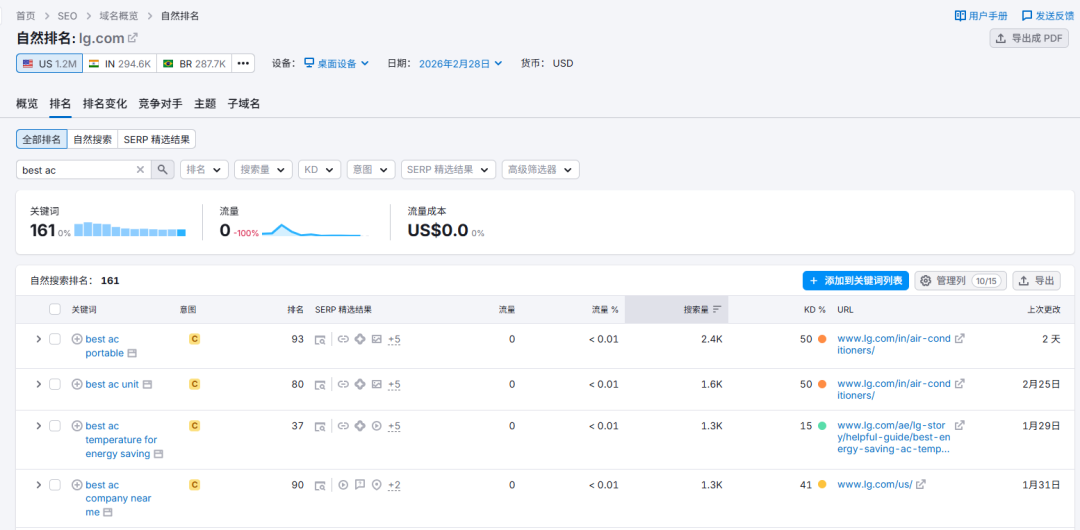Open more countries ellipsis button
Screen dimensions: 1080x530
pos(242,63)
